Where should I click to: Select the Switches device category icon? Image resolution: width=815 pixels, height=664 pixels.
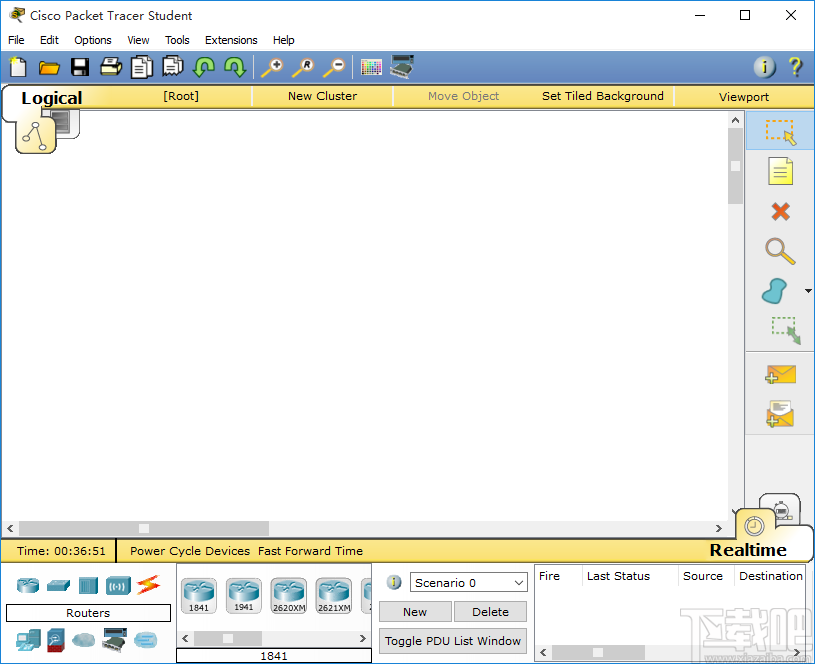[58, 585]
